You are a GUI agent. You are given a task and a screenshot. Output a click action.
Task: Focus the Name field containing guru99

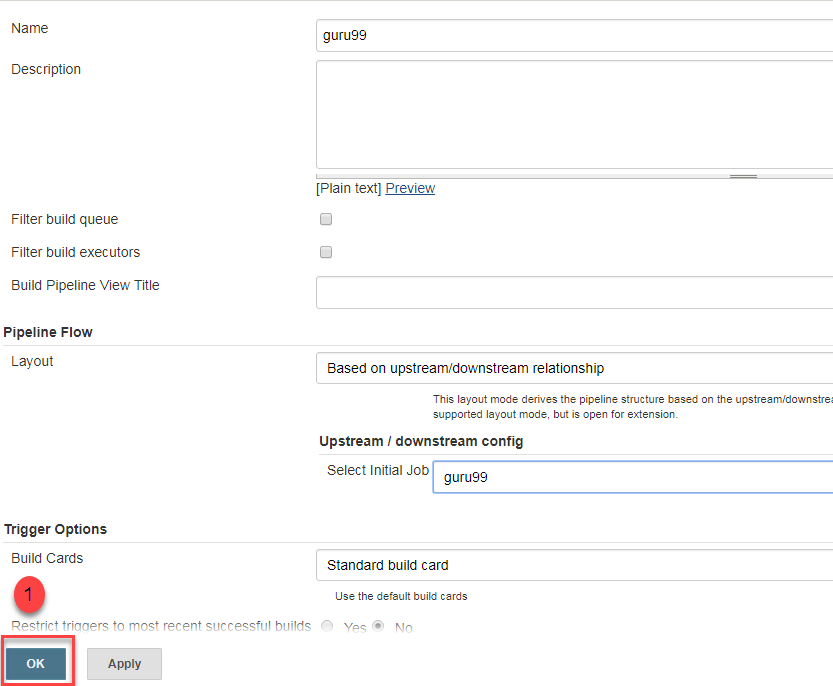point(574,36)
